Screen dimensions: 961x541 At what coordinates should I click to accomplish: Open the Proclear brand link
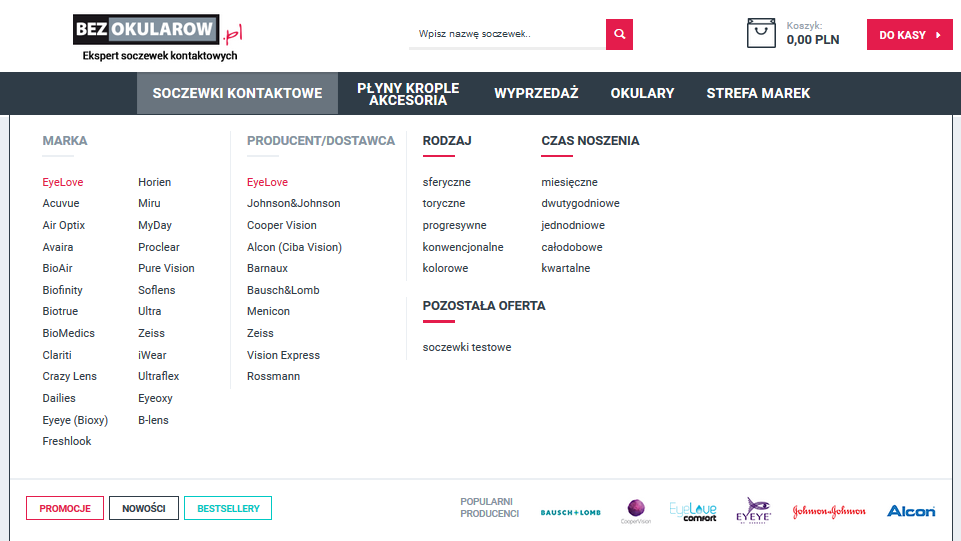[159, 247]
